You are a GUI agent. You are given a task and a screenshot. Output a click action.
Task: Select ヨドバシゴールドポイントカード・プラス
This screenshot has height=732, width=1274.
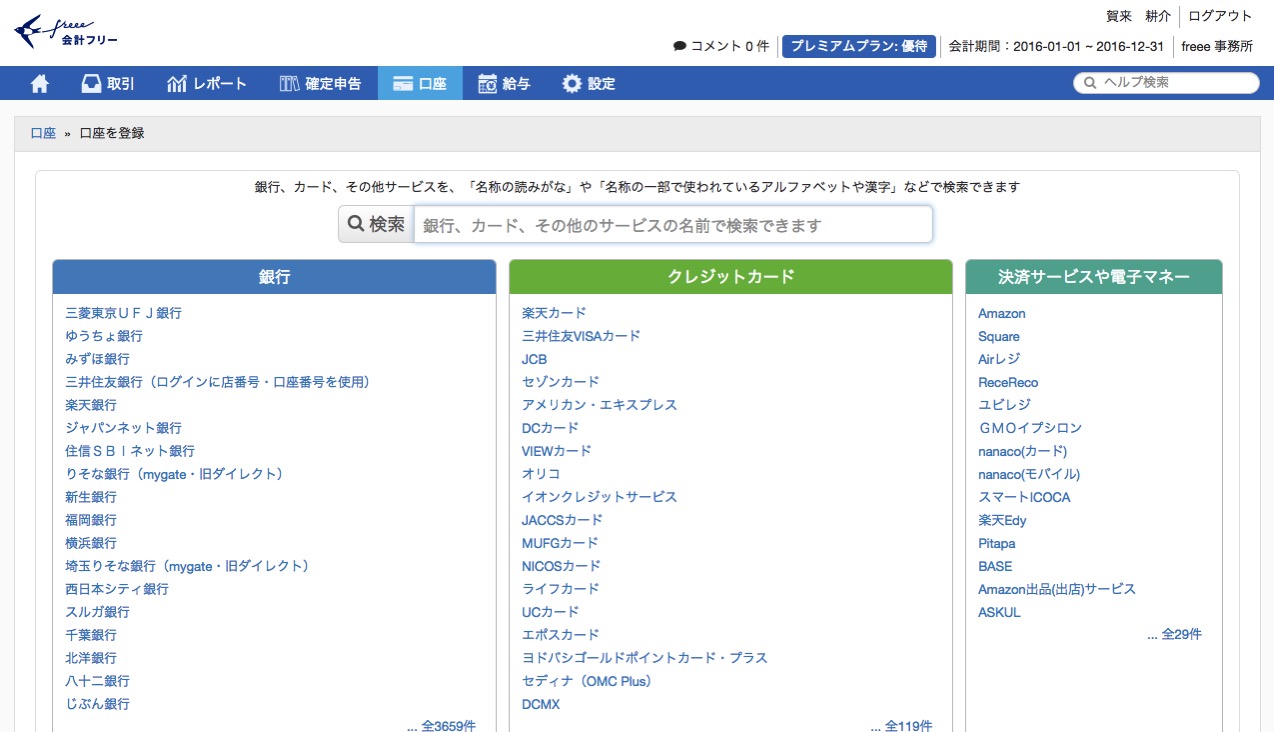[645, 658]
